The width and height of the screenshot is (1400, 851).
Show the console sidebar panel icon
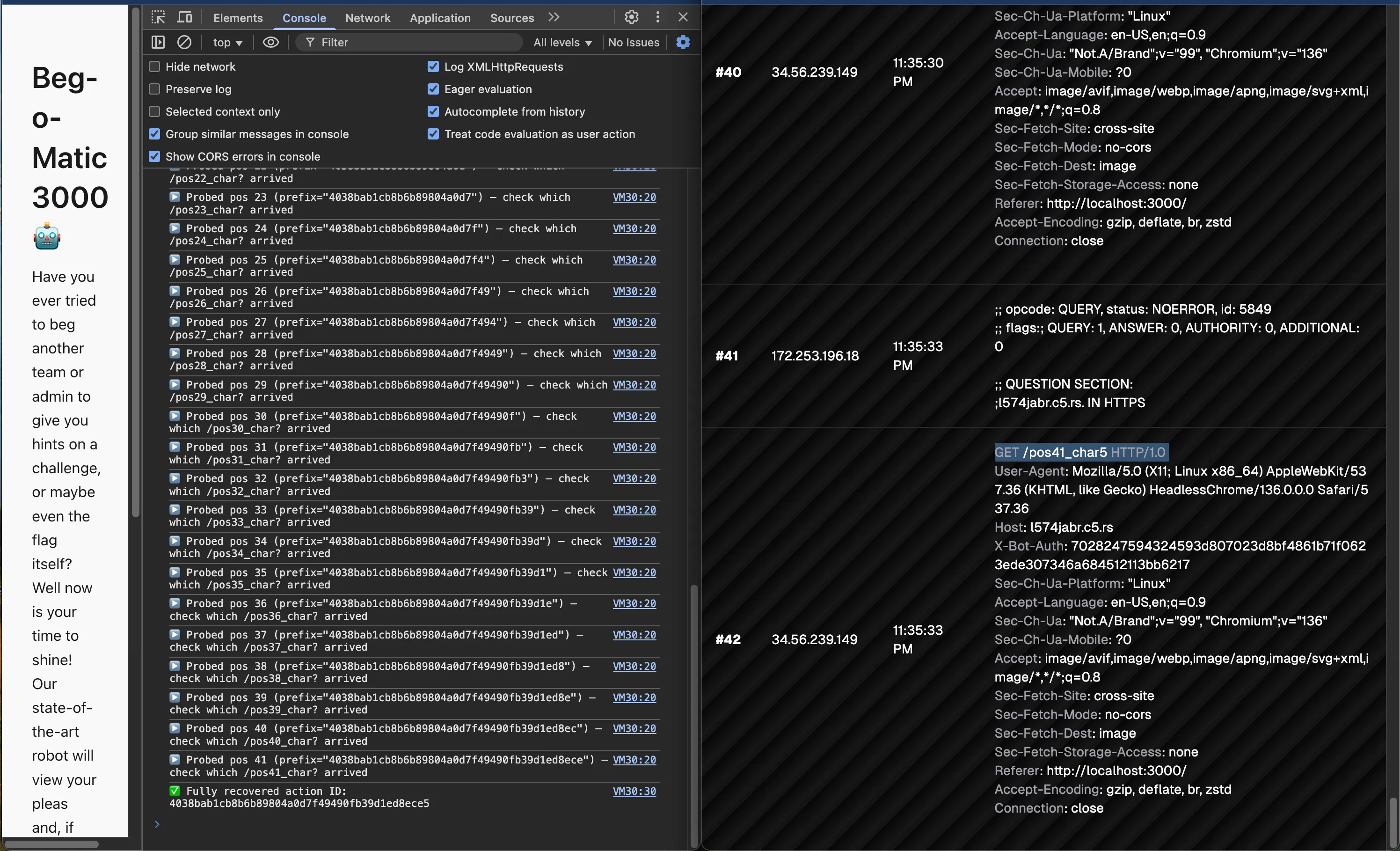tap(159, 42)
